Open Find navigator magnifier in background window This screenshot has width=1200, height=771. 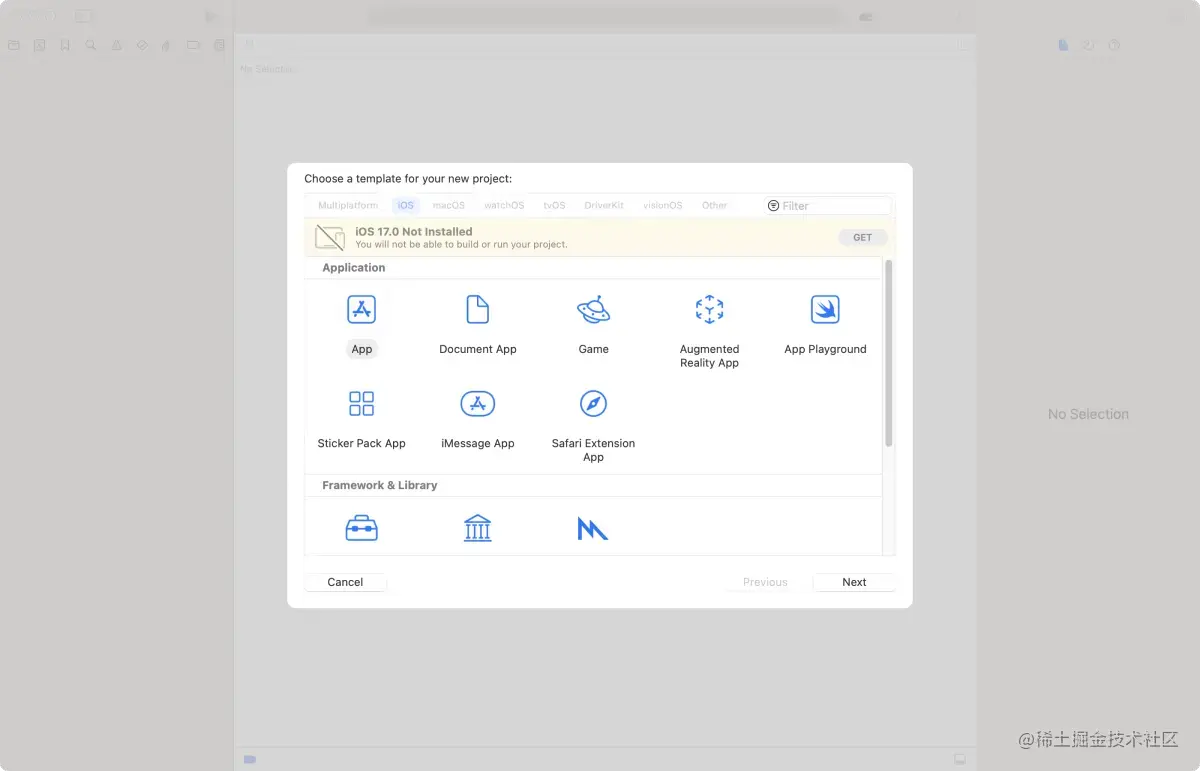click(x=91, y=45)
